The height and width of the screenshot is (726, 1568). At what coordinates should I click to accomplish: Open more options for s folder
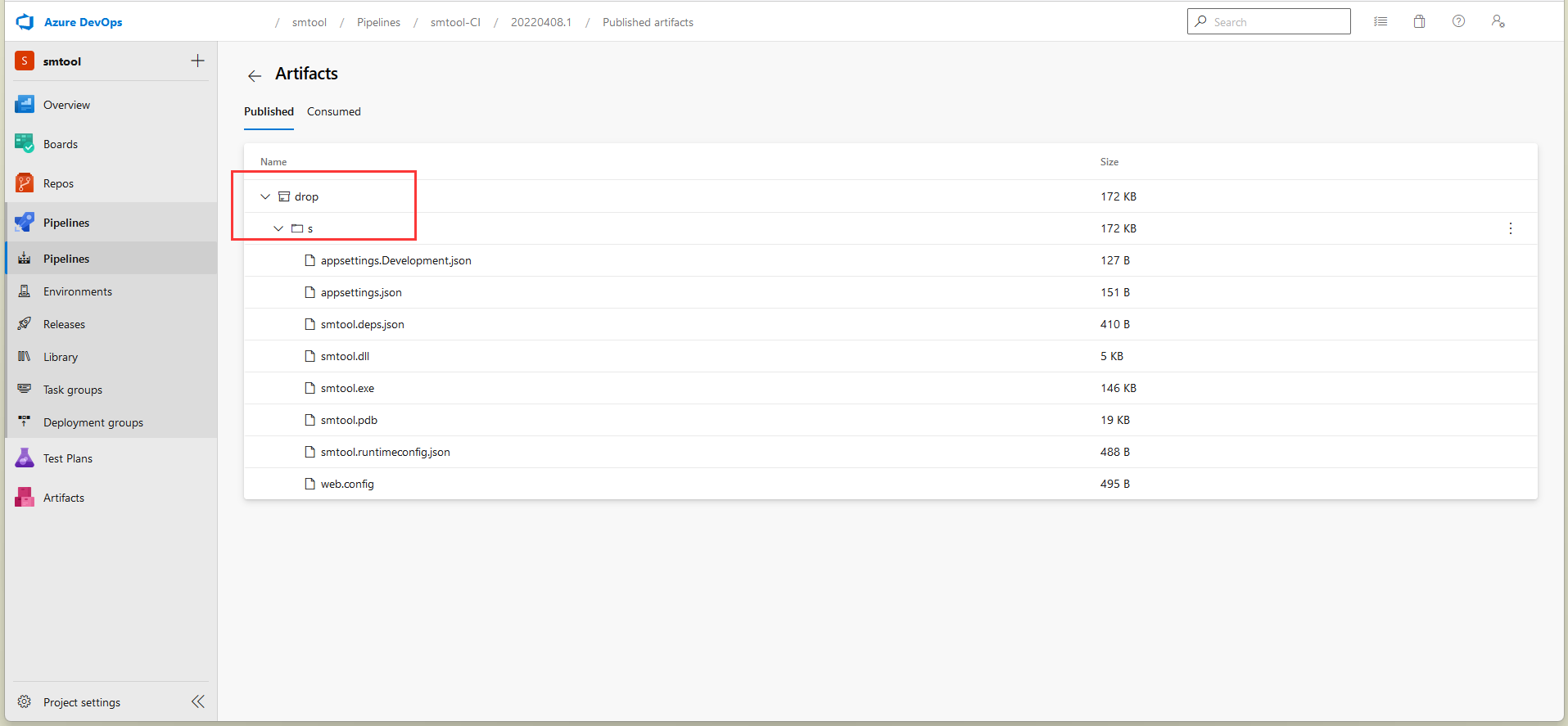(1511, 228)
